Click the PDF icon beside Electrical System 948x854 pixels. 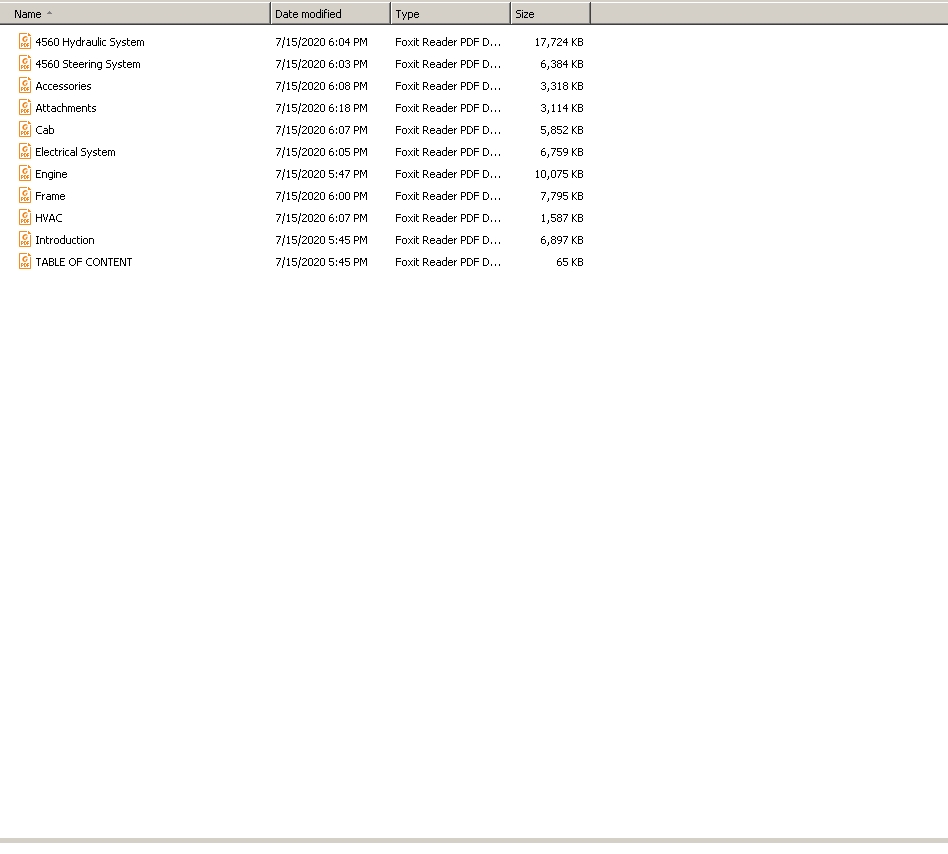[25, 151]
